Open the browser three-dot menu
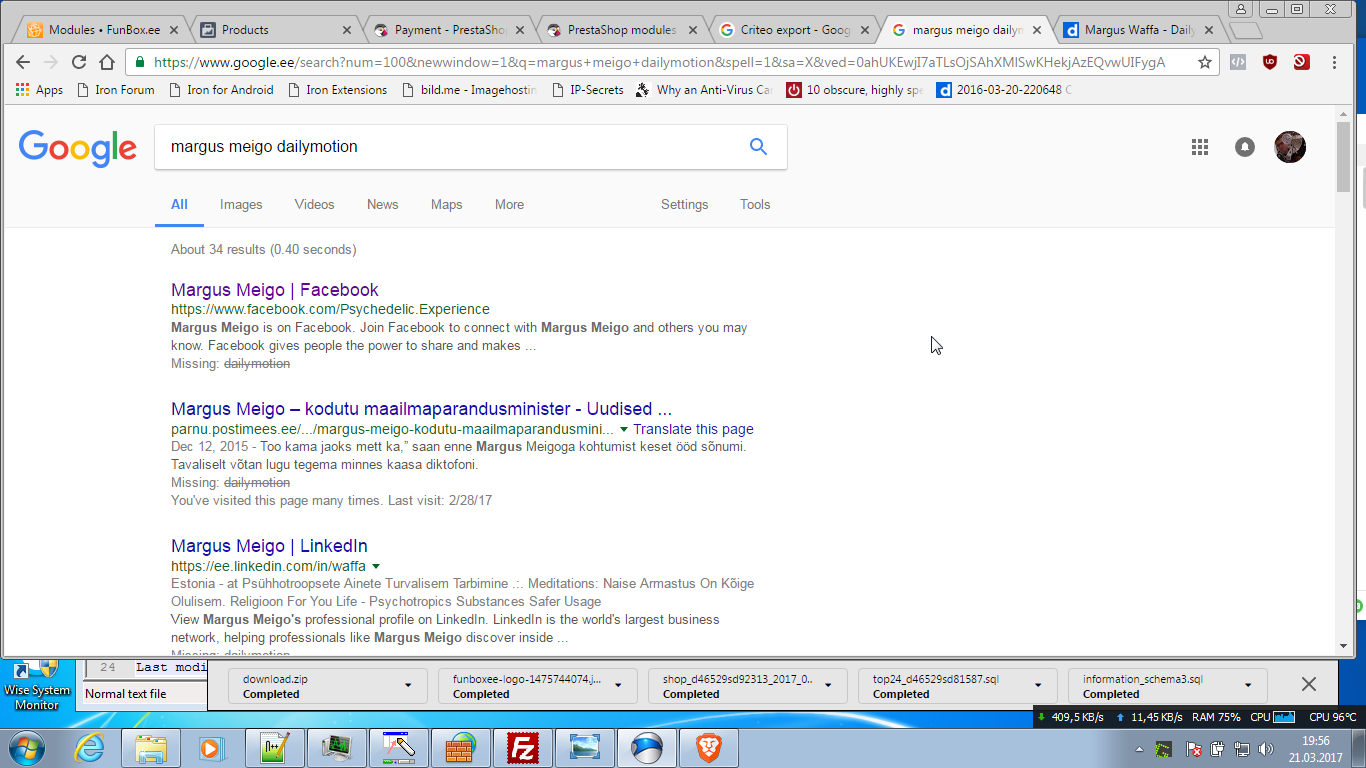 [1335, 62]
